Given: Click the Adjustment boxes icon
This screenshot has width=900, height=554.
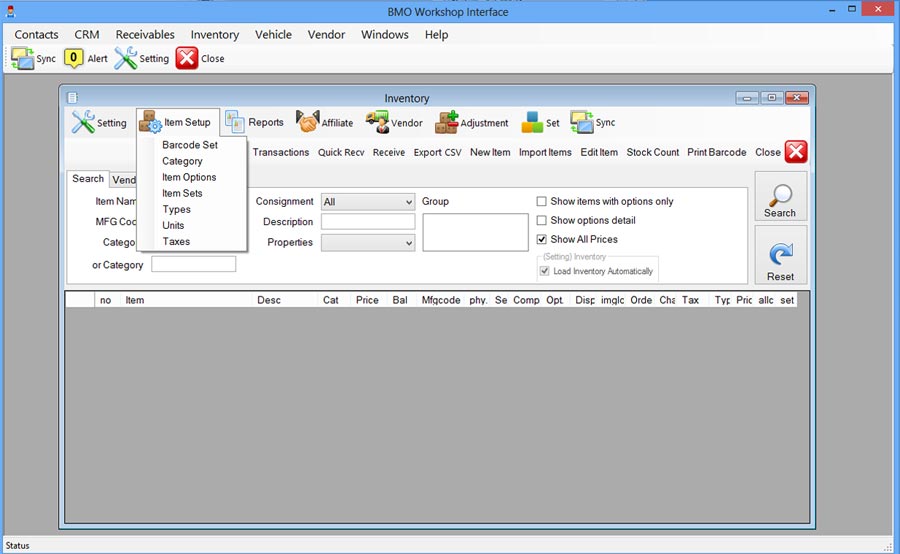Looking at the screenshot, I should point(447,122).
